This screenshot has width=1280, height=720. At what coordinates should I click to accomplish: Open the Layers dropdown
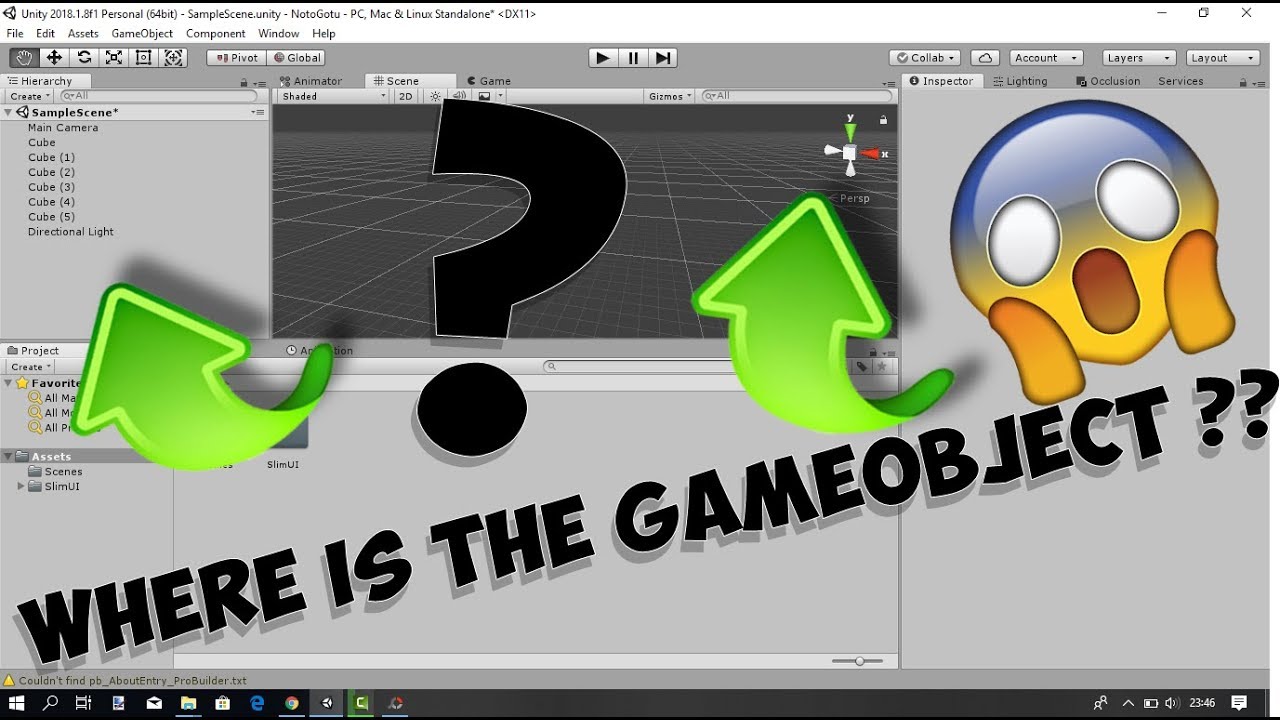(x=1138, y=58)
